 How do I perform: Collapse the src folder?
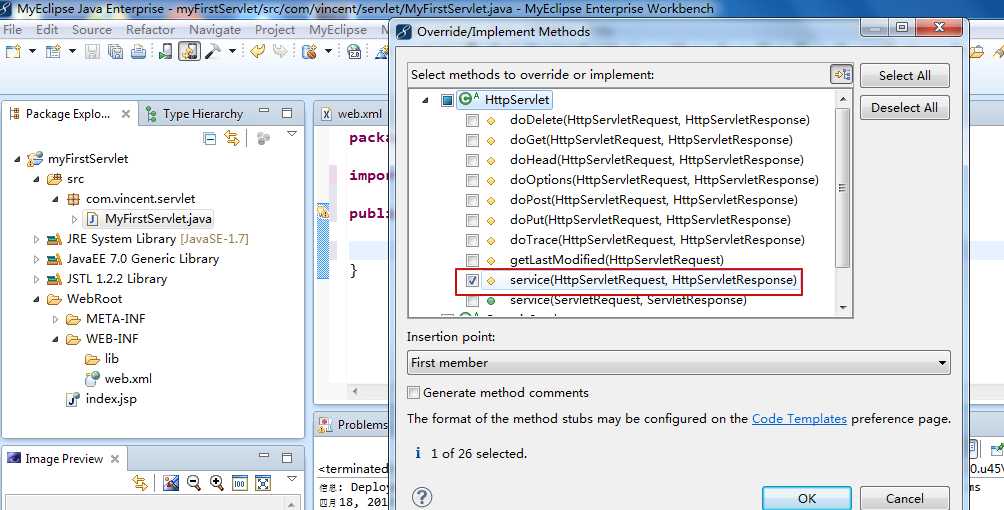[x=36, y=179]
